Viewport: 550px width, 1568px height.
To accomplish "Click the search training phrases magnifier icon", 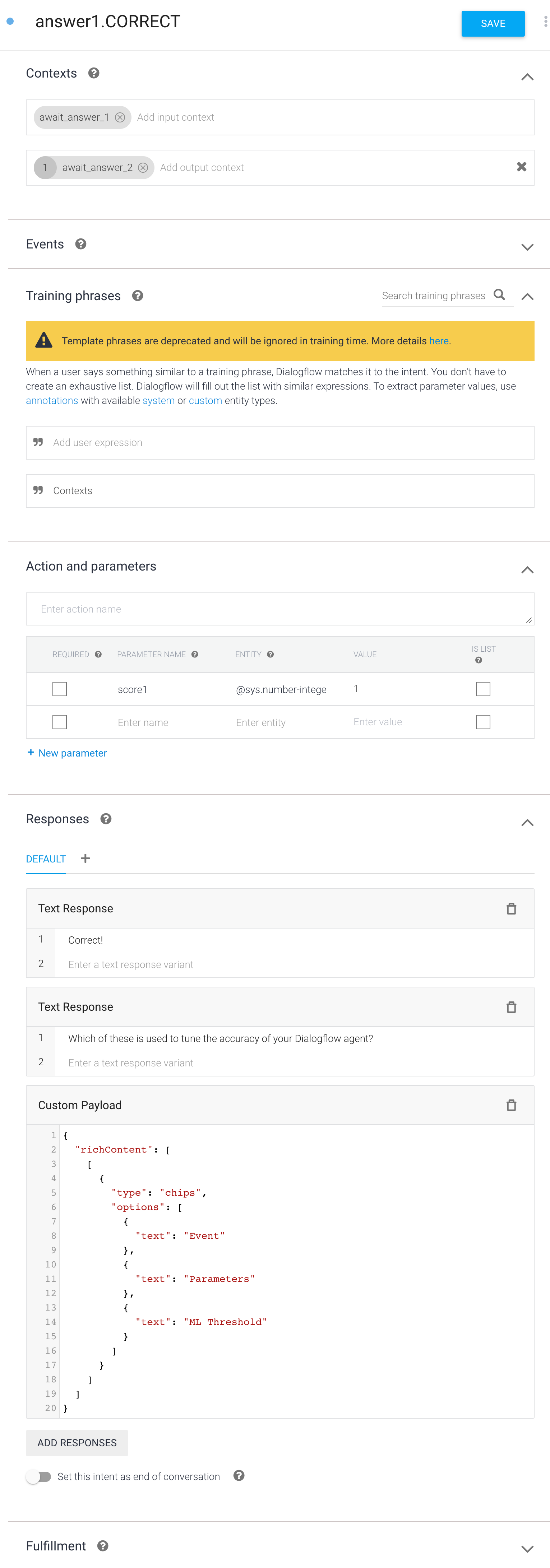I will 499,295.
